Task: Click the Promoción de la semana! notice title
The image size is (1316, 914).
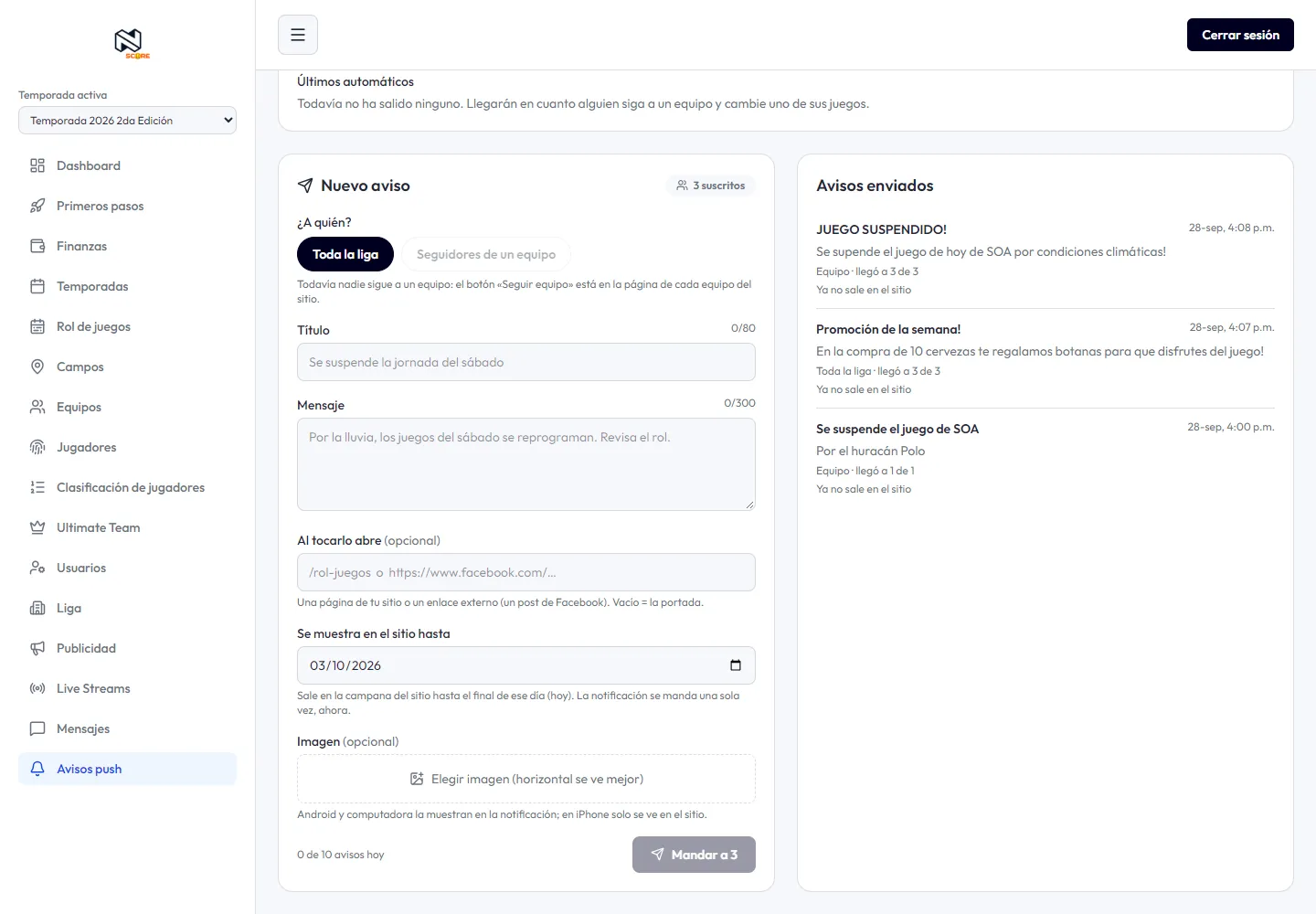Action: pos(888,329)
